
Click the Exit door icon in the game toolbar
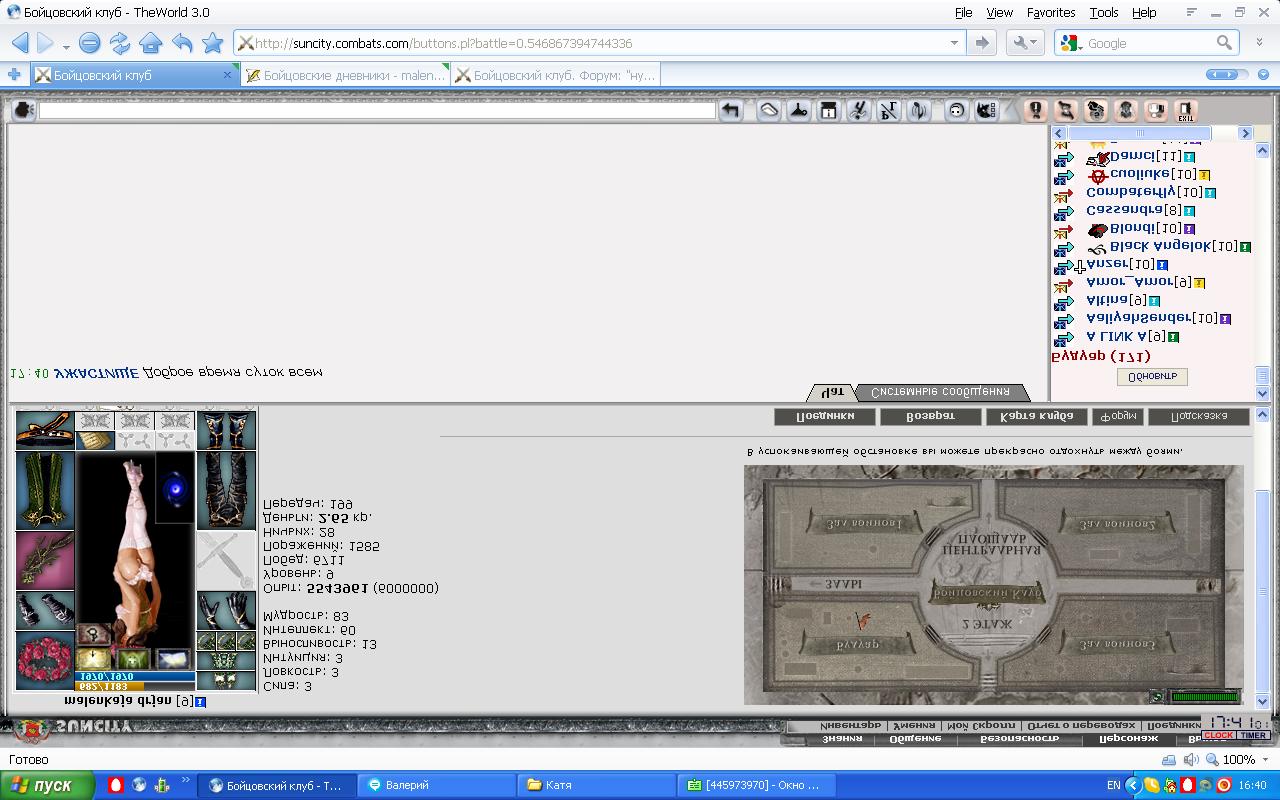point(1185,111)
